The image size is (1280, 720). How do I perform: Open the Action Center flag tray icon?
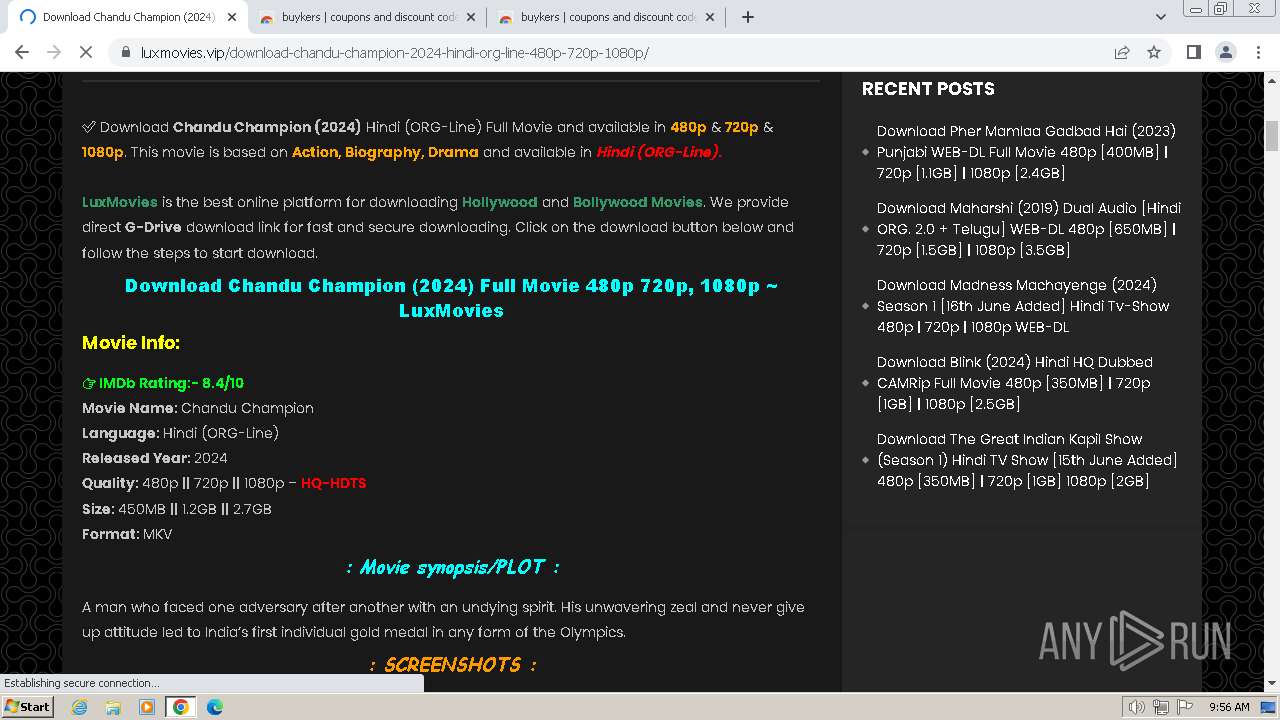(1184, 707)
